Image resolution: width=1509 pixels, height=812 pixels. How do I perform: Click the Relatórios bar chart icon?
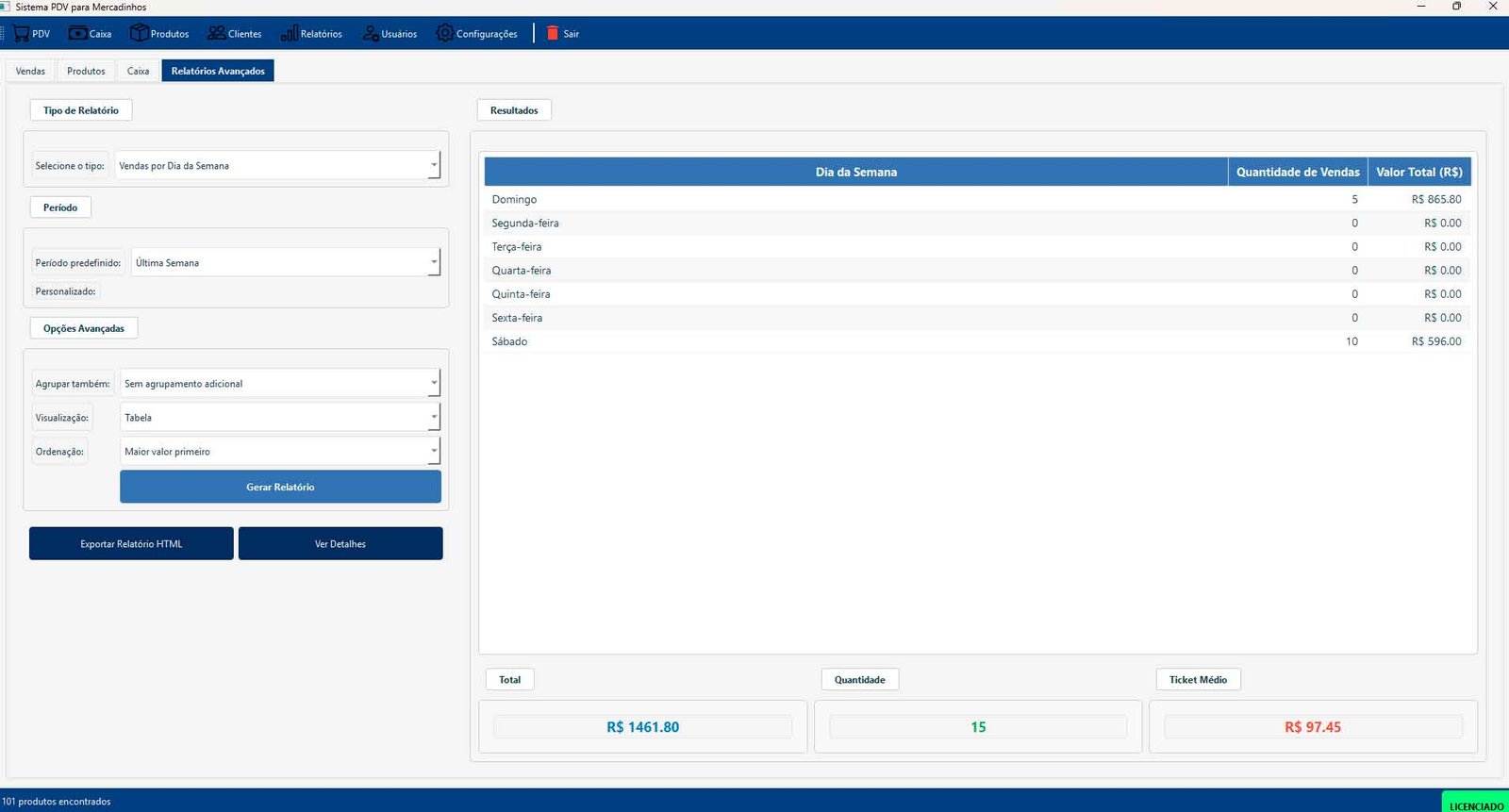click(x=289, y=33)
